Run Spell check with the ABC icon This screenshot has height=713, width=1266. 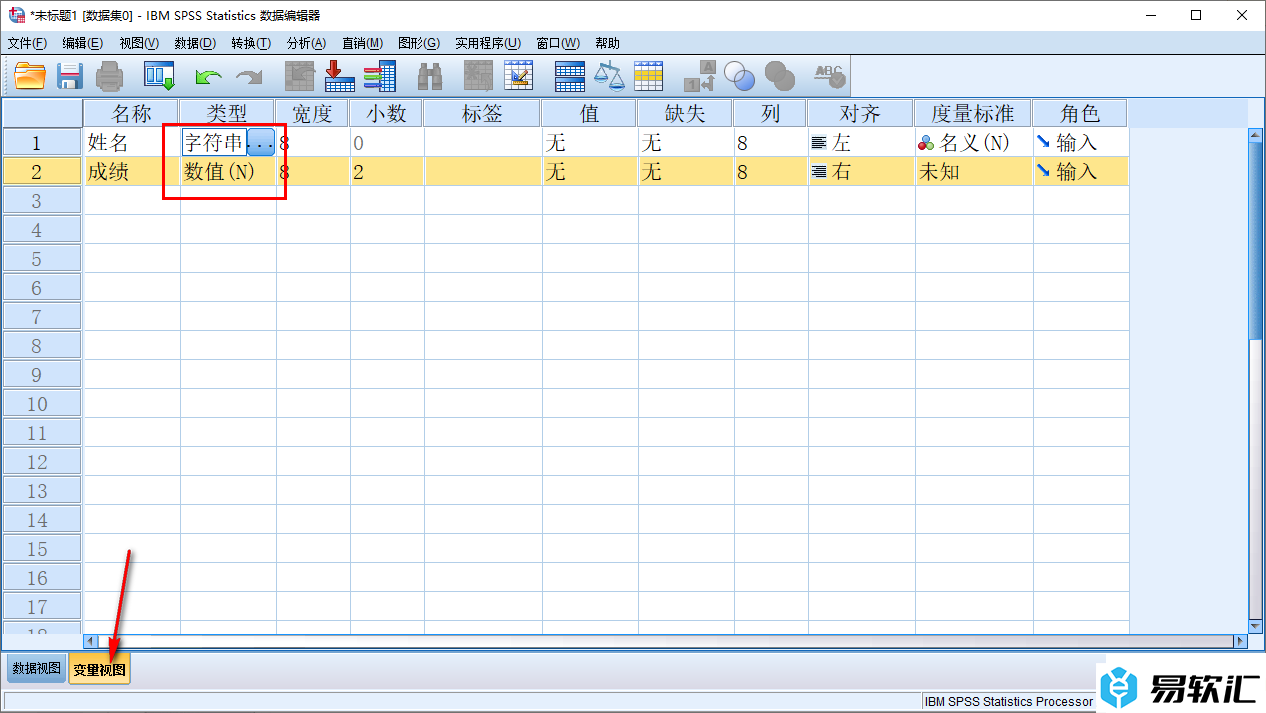829,76
